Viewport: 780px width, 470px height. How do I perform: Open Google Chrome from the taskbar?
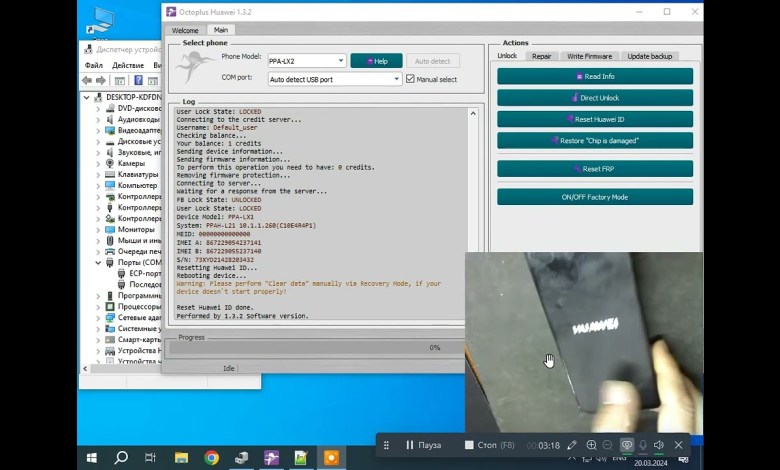(x=212, y=458)
